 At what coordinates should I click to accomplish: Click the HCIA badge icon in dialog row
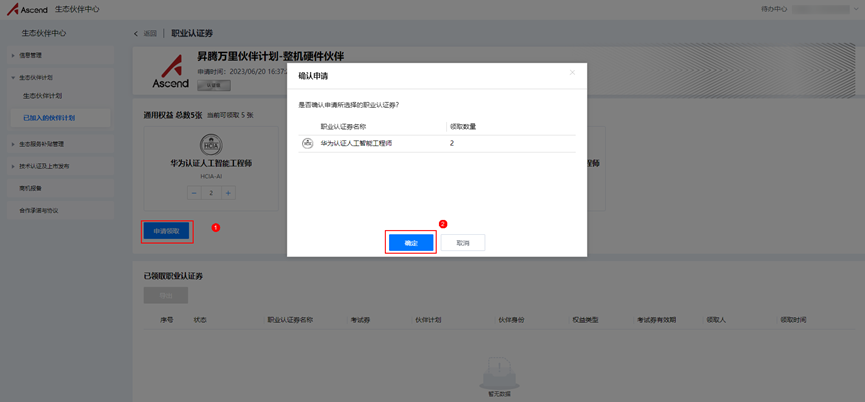(307, 143)
